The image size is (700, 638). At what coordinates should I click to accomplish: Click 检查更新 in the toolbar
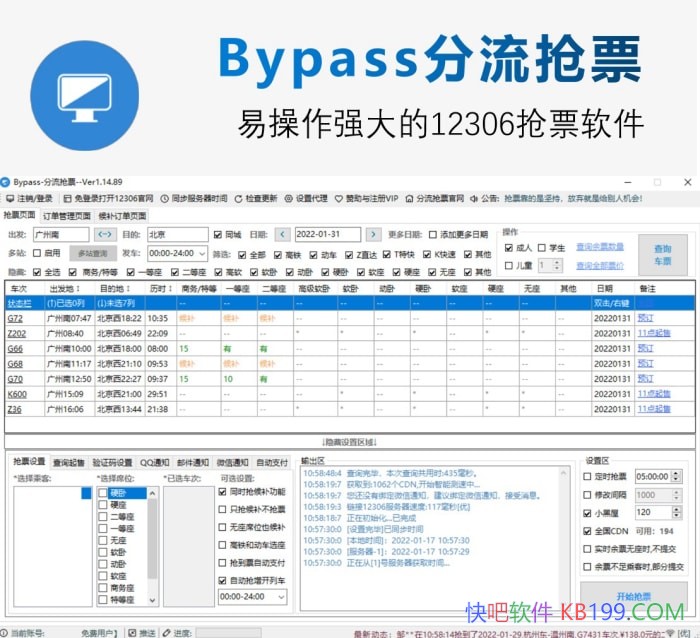(255, 198)
